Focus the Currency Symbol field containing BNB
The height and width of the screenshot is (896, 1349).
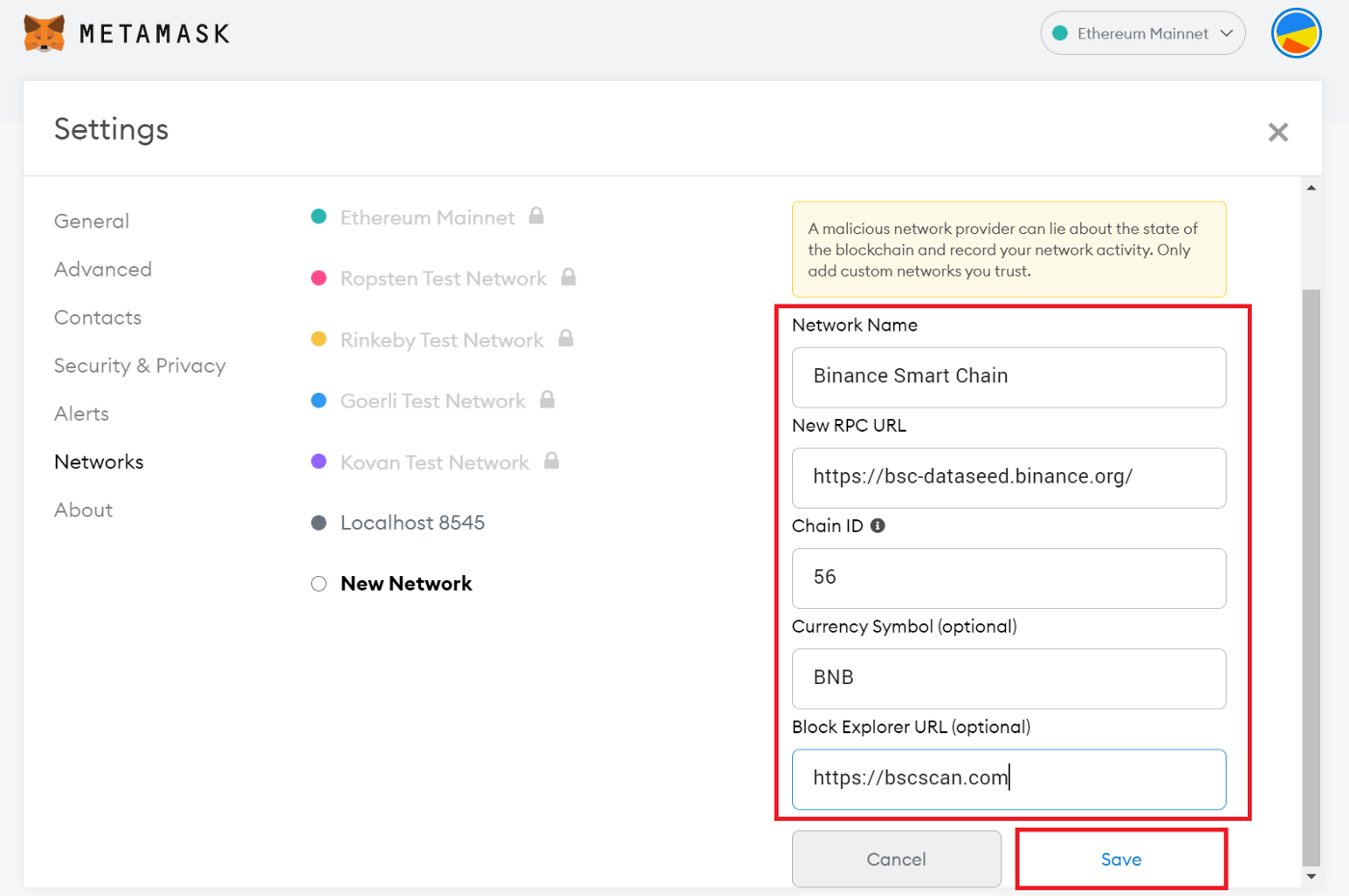click(x=1008, y=678)
